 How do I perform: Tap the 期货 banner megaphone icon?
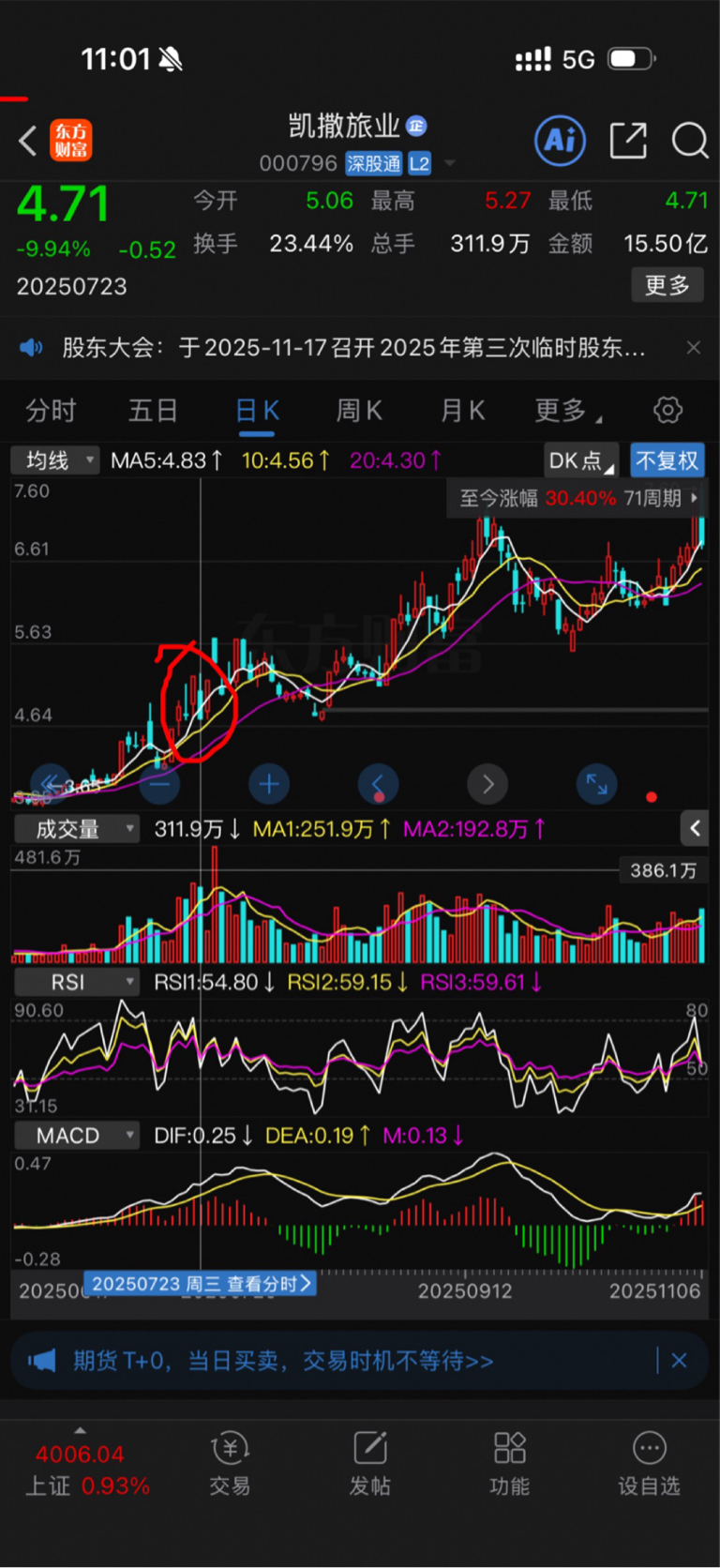tap(42, 1361)
